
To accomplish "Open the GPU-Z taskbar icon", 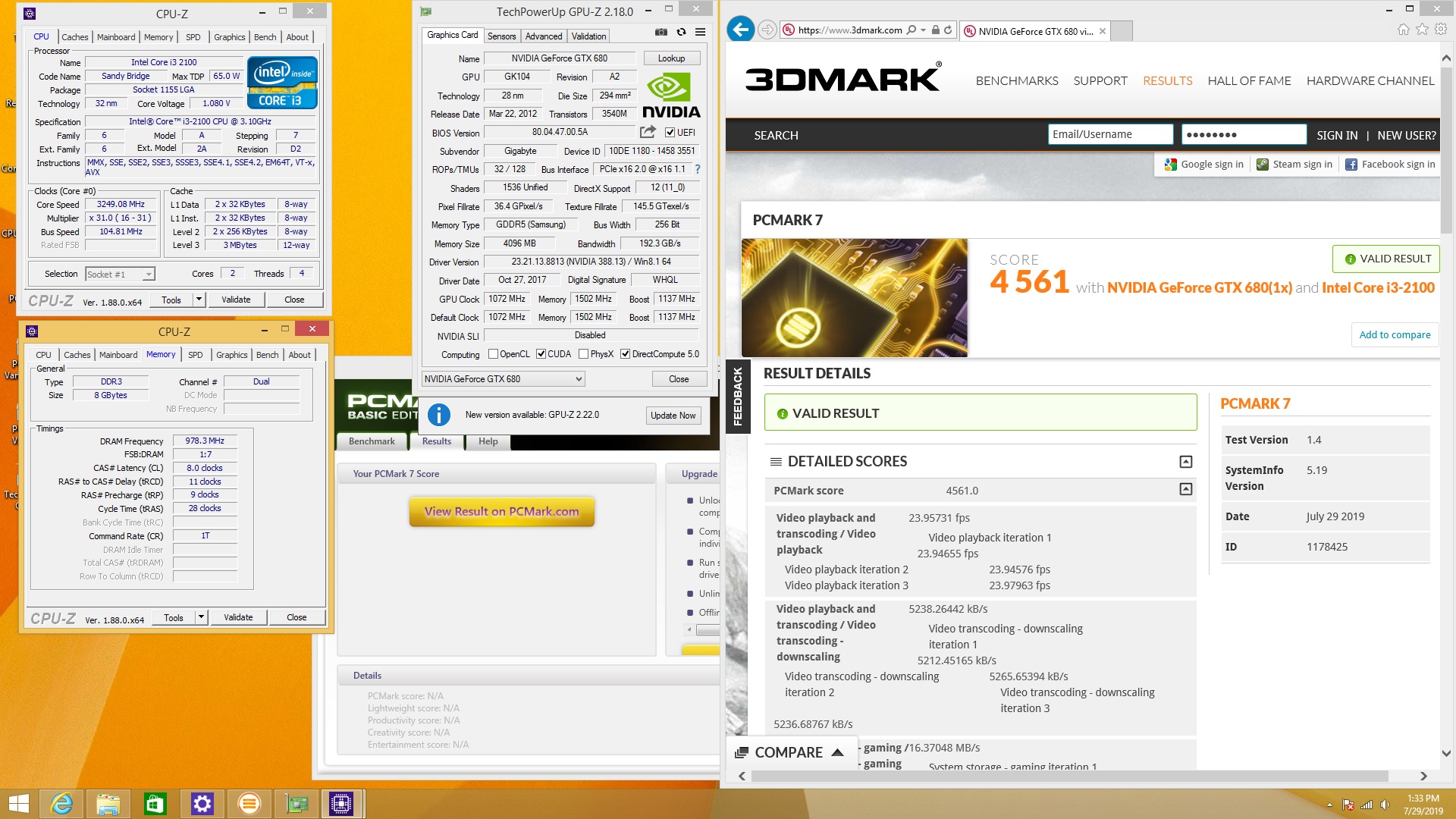I will click(297, 803).
